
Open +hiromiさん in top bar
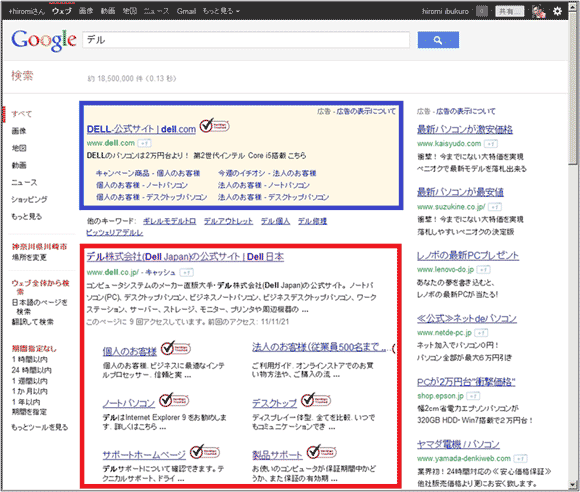[27, 11]
